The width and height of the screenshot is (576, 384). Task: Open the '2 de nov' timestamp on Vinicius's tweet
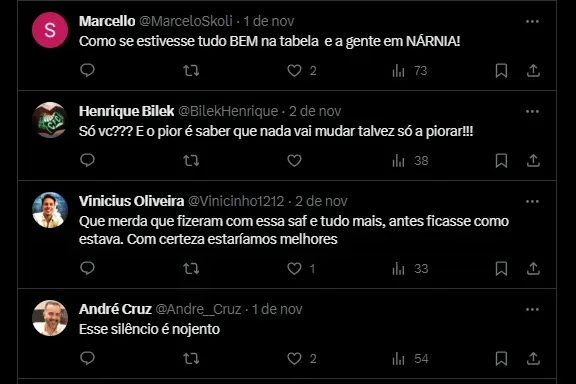(321, 201)
